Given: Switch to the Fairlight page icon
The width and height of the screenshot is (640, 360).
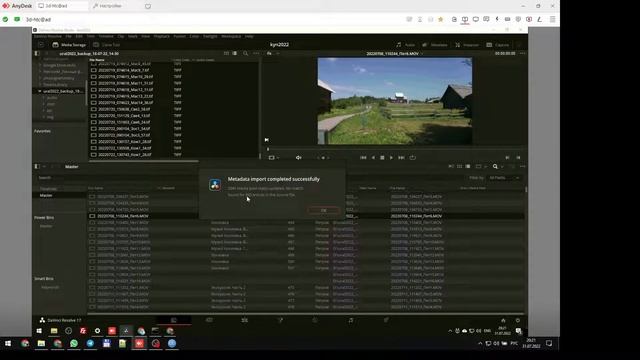Looking at the screenshot, I should coord(351,320).
